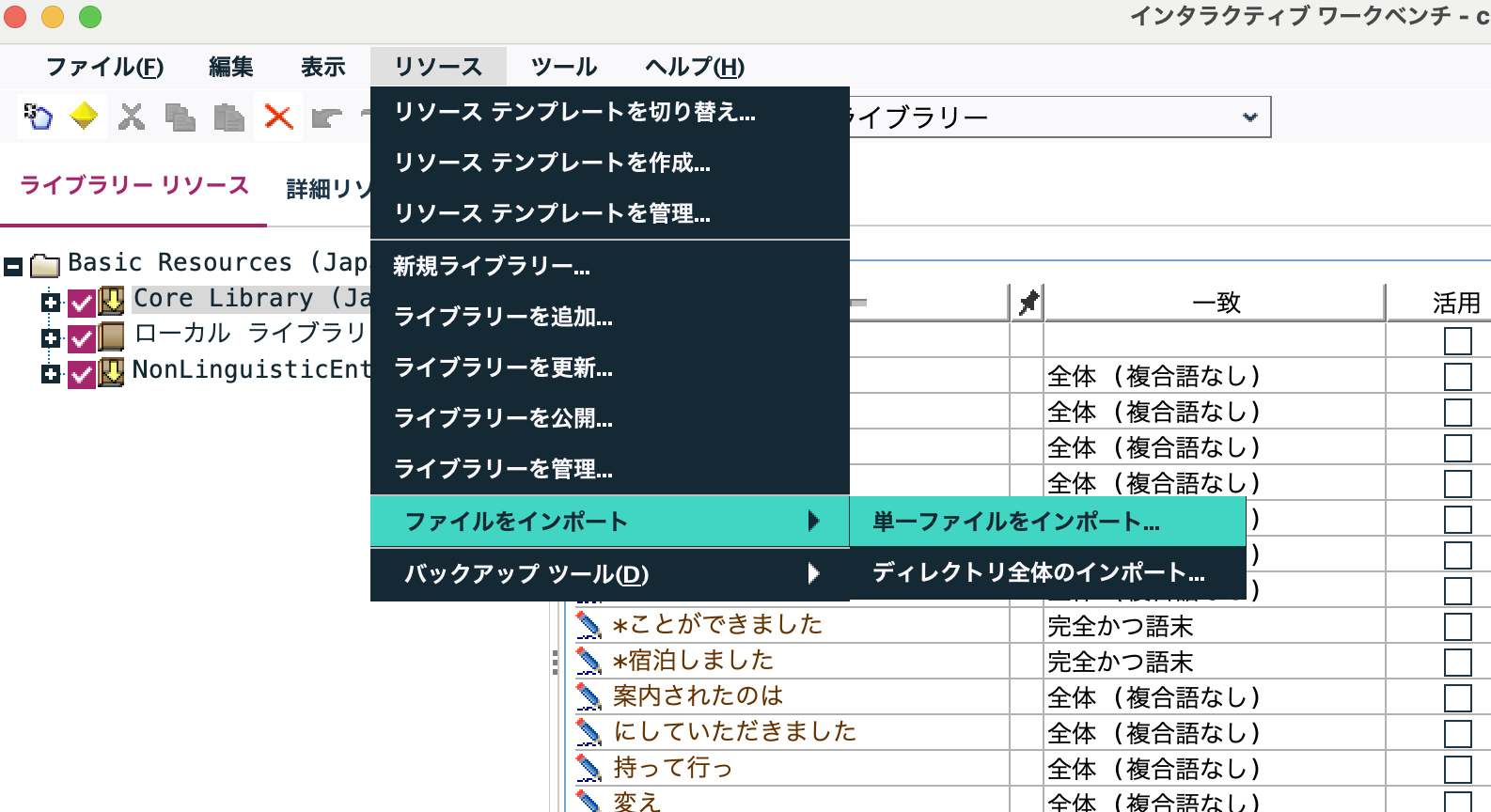Click the *宿泊しました entry text
Screen dimensions: 1491x812
693,661
